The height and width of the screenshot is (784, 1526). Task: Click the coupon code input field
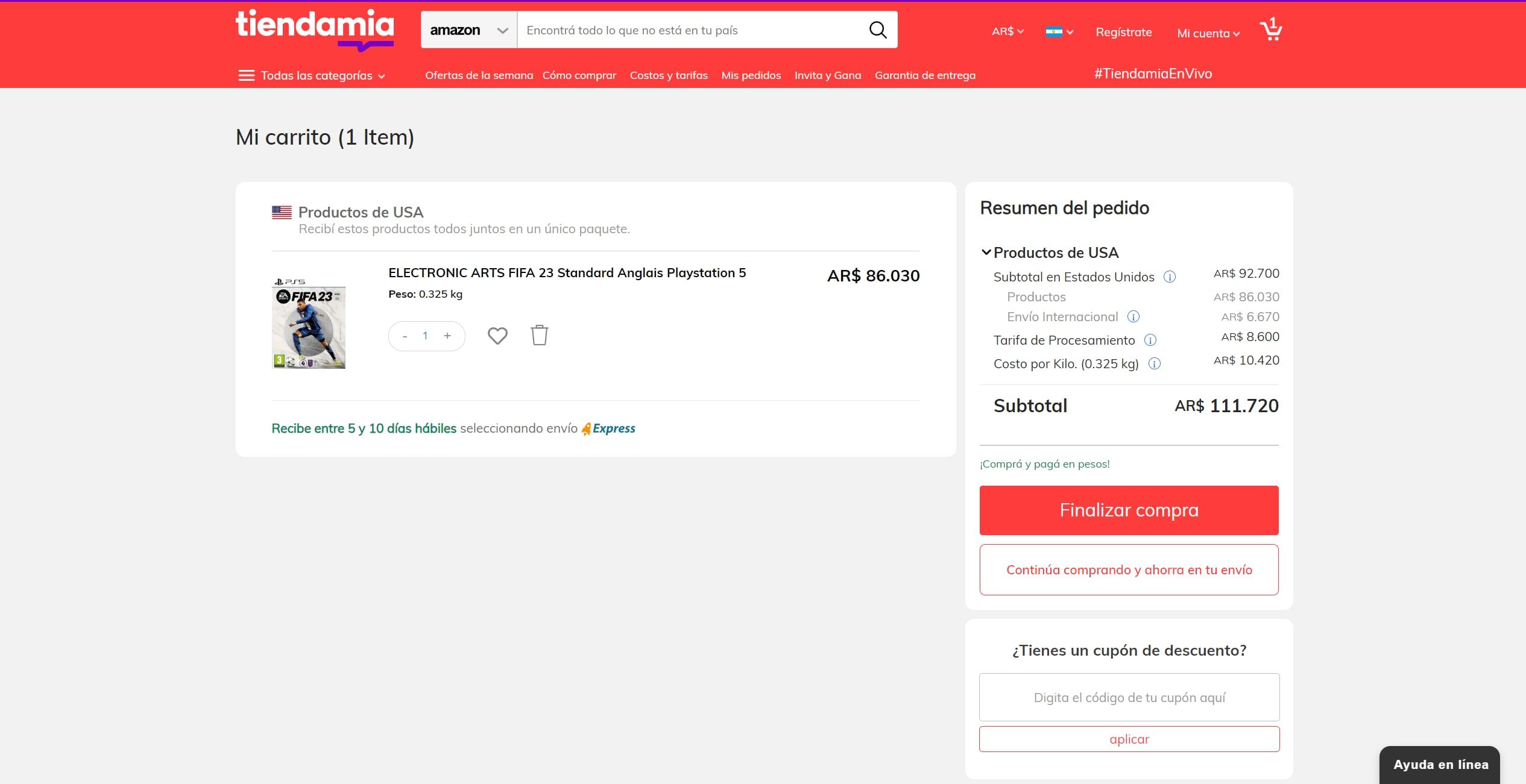pyautogui.click(x=1129, y=697)
